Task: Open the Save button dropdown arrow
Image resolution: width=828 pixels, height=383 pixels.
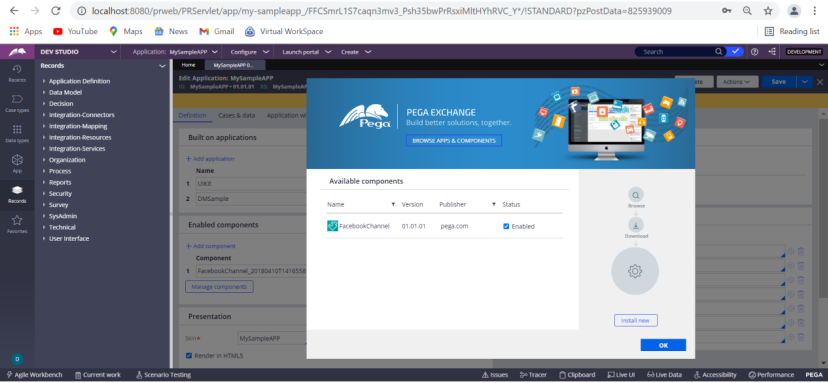Action: pos(804,82)
